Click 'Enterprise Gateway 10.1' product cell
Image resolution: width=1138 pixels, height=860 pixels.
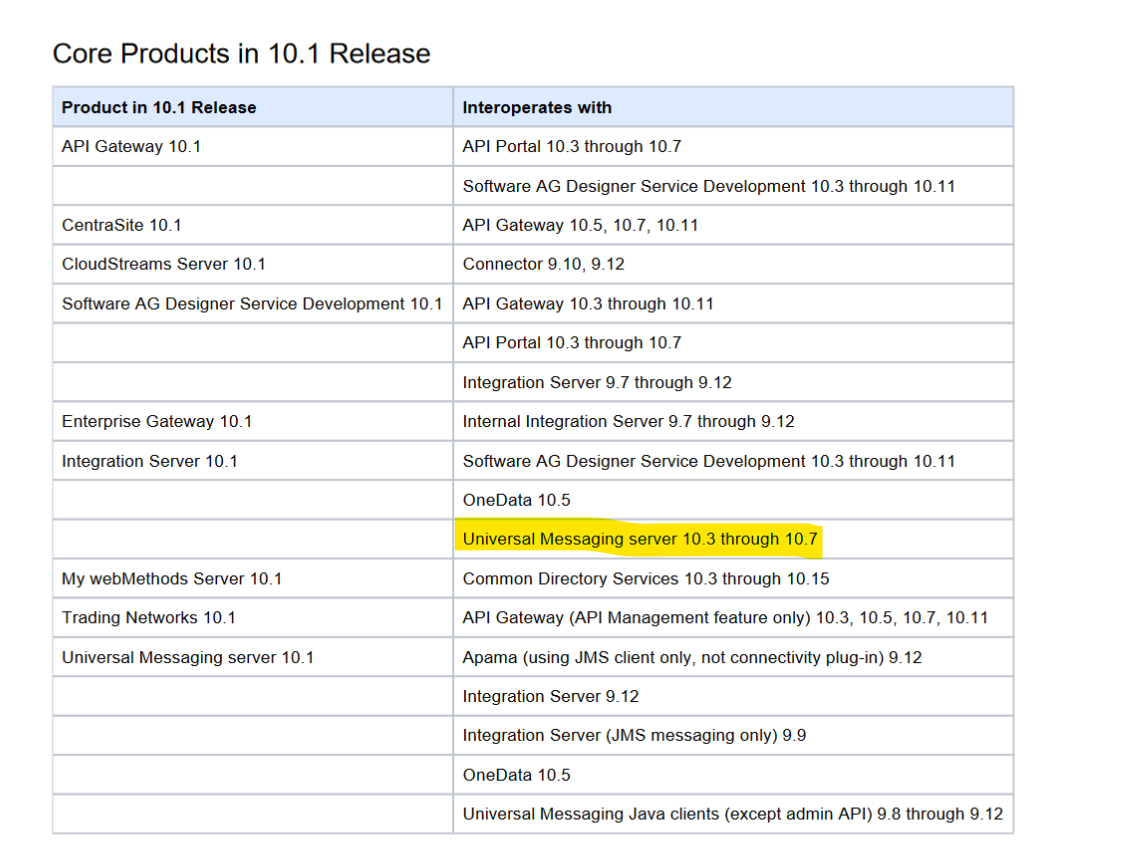157,421
